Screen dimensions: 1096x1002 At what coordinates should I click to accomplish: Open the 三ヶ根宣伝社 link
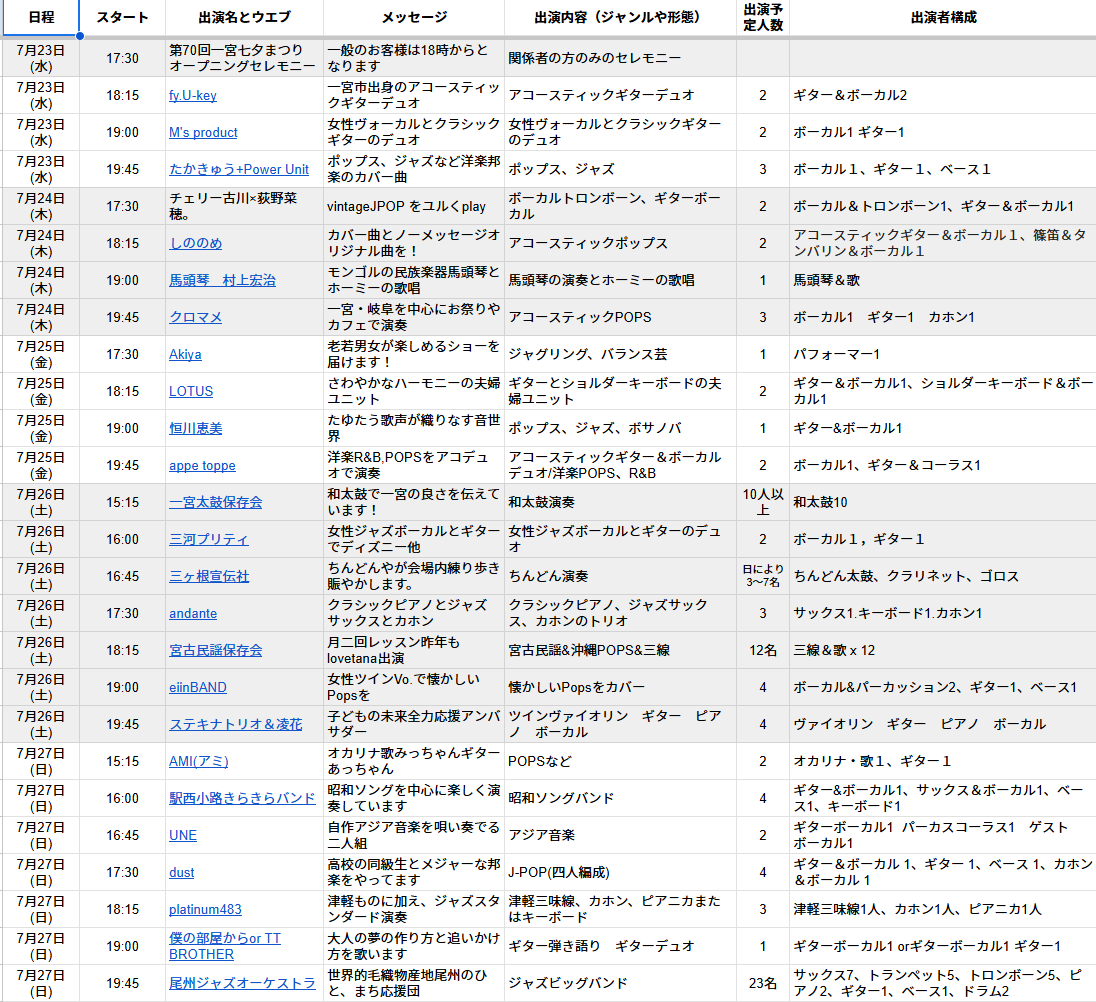(208, 576)
